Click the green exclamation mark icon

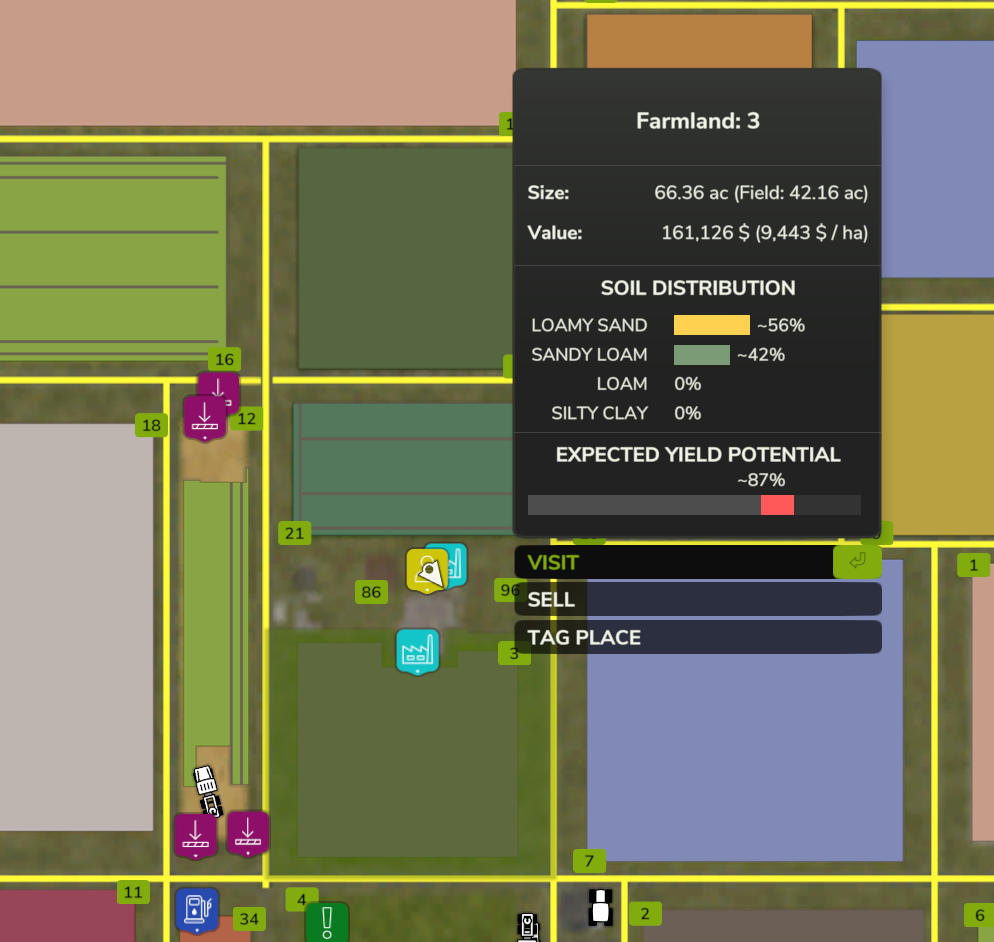coord(327,922)
